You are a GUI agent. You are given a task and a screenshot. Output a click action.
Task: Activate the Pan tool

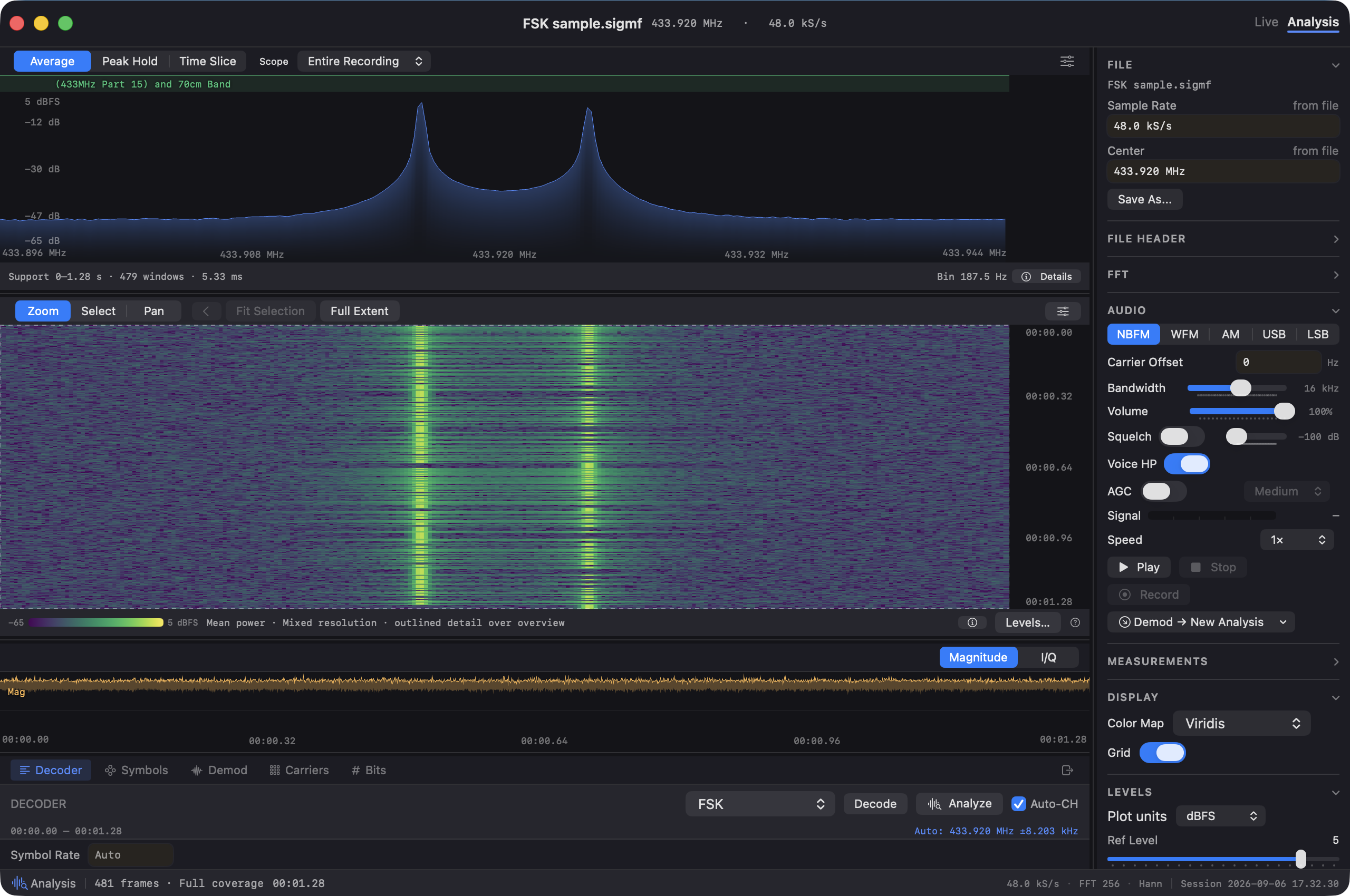[x=154, y=311]
